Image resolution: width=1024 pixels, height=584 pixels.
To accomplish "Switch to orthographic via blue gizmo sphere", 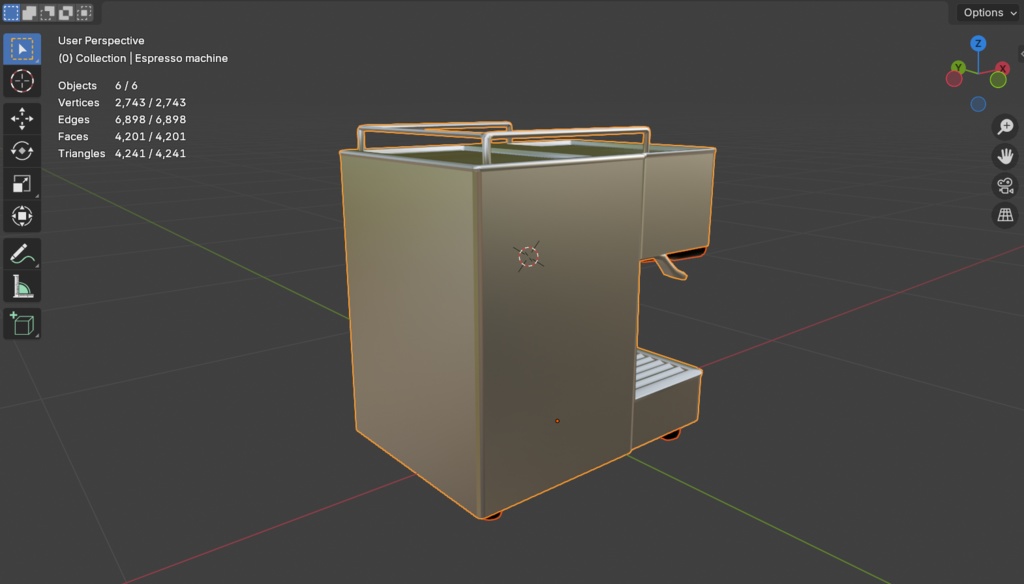I will 978,103.
